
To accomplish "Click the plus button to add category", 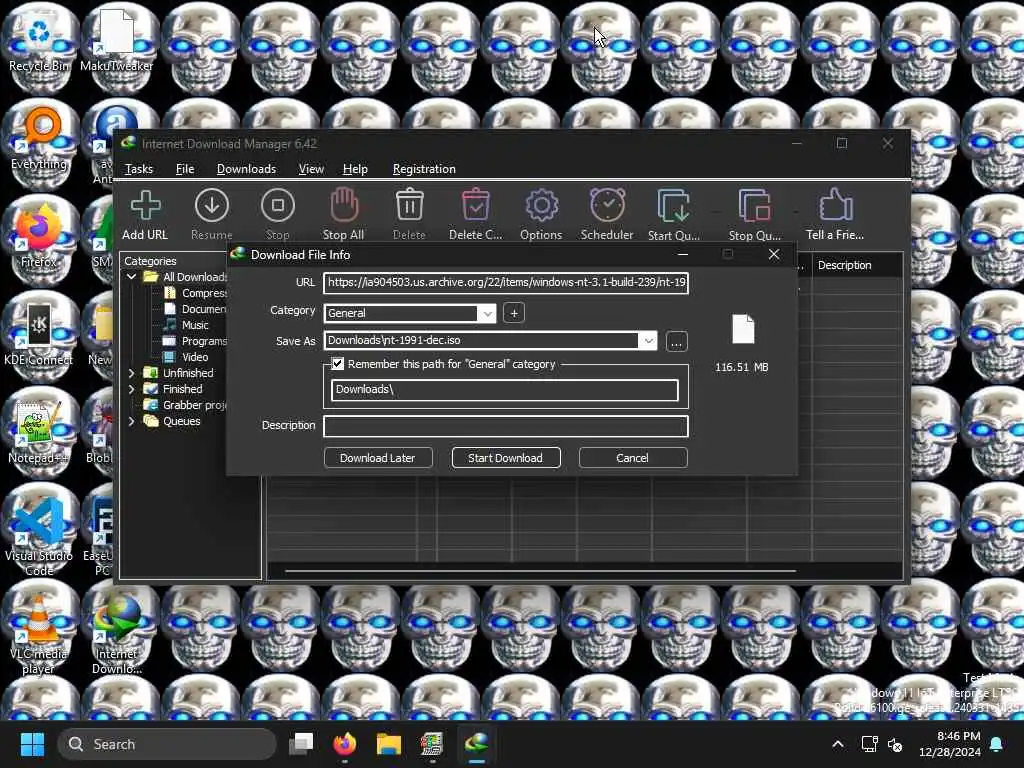I will coord(514,313).
